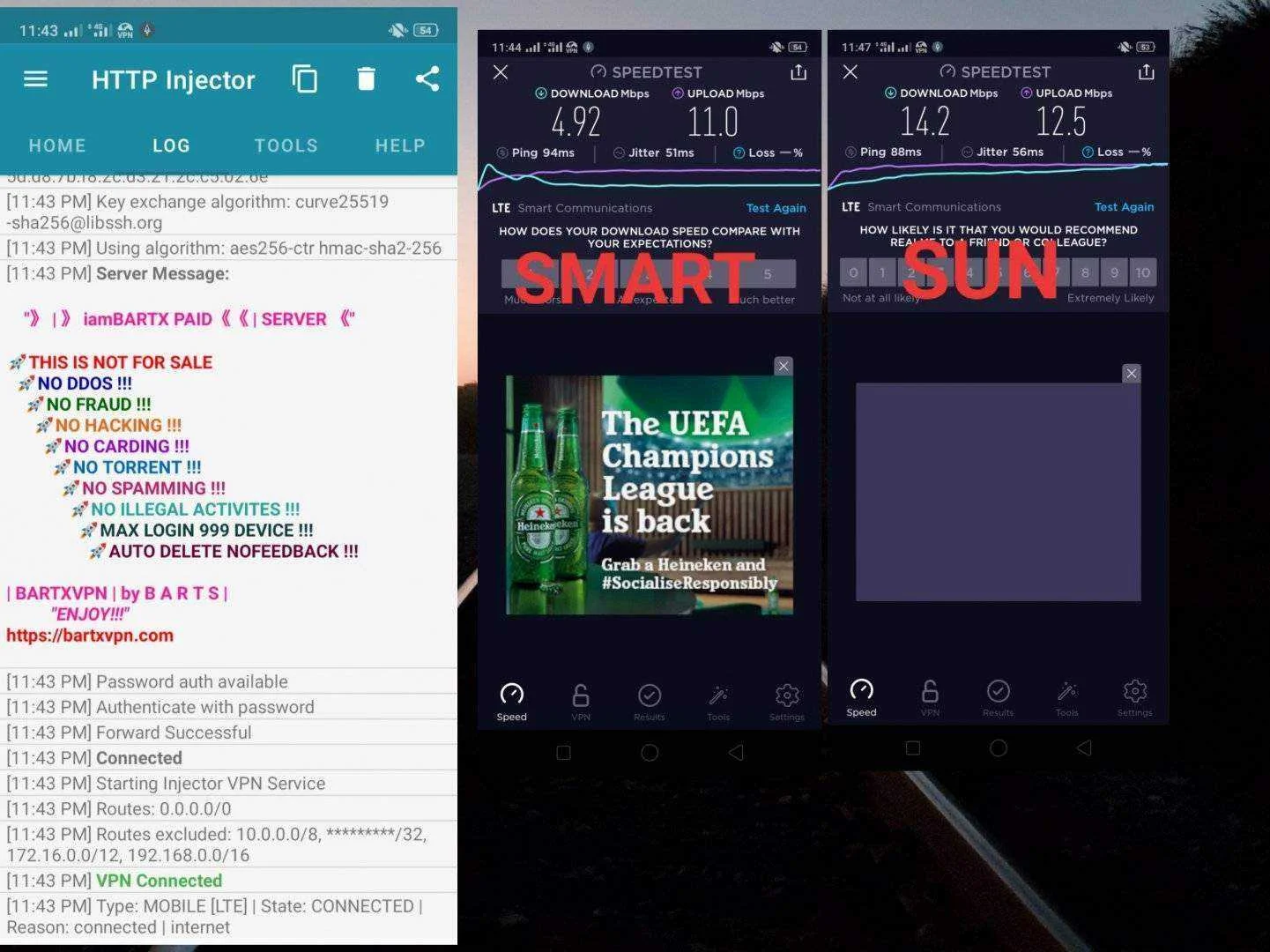Viewport: 1270px width, 952px height.
Task: Tap Android back triangle under SMART screen
Action: click(x=736, y=753)
